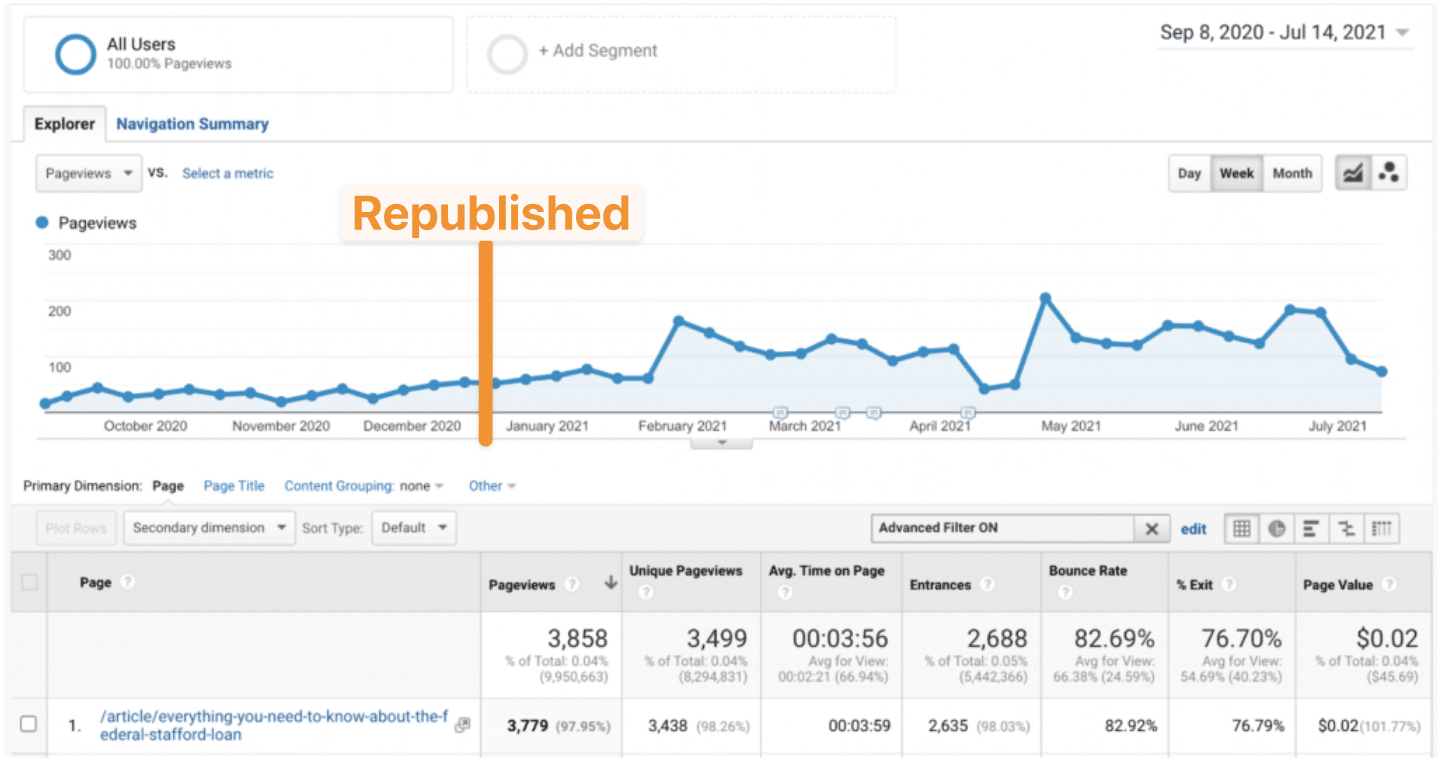1438x758 pixels.
Task: Toggle the Week time granularity
Action: point(1236,173)
